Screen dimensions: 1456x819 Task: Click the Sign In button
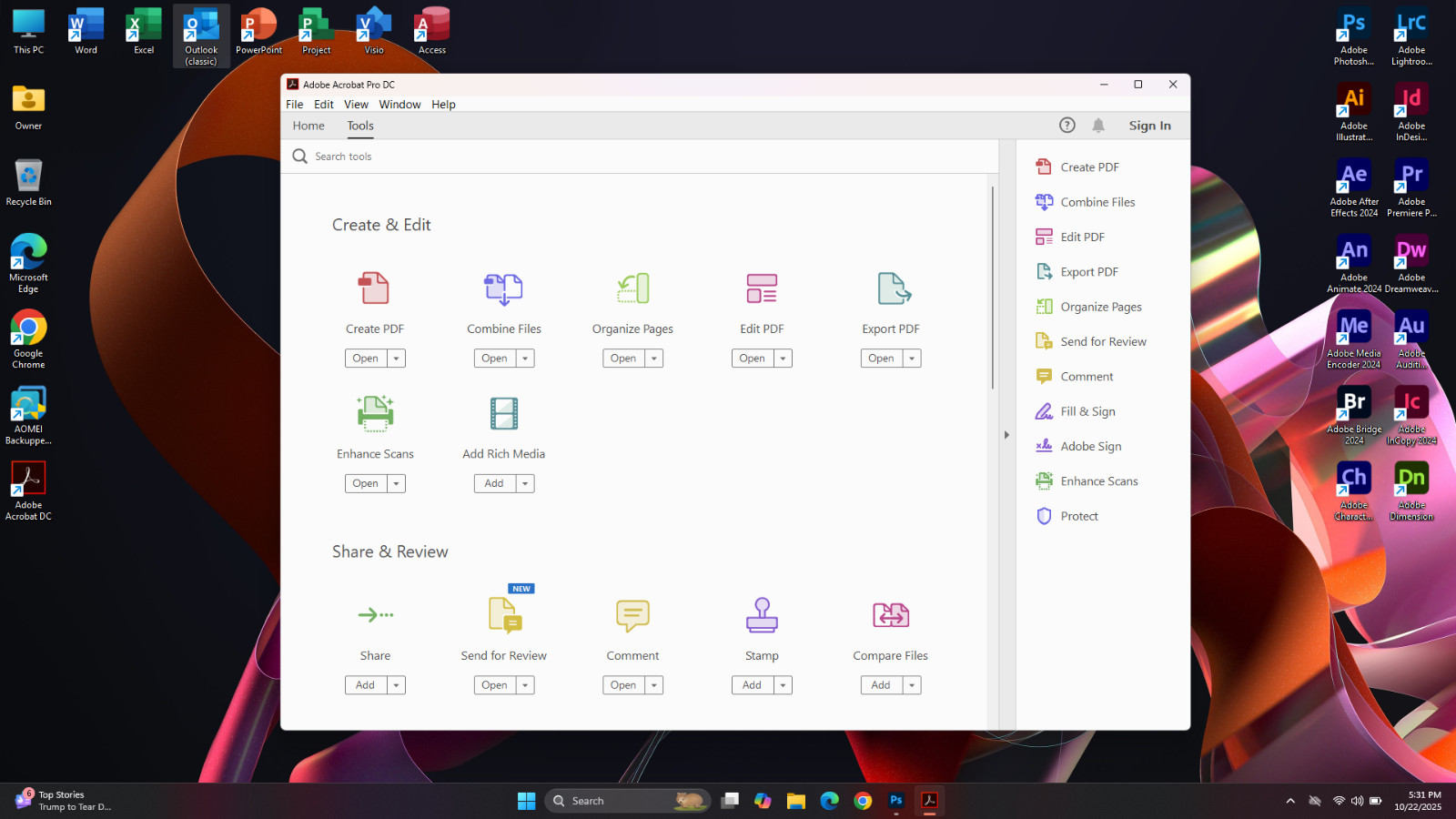click(x=1150, y=126)
